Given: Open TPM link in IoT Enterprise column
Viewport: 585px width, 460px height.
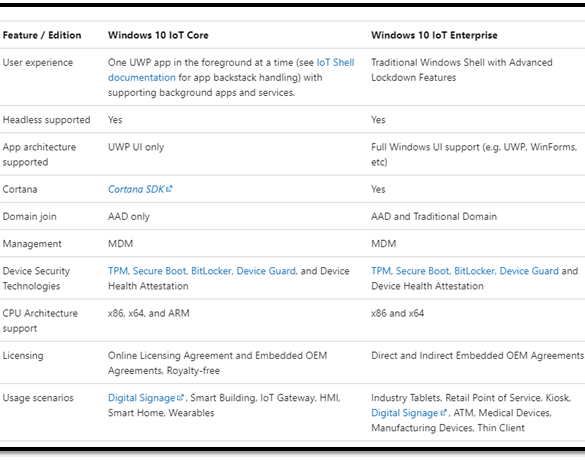Looking at the screenshot, I should tap(381, 271).
